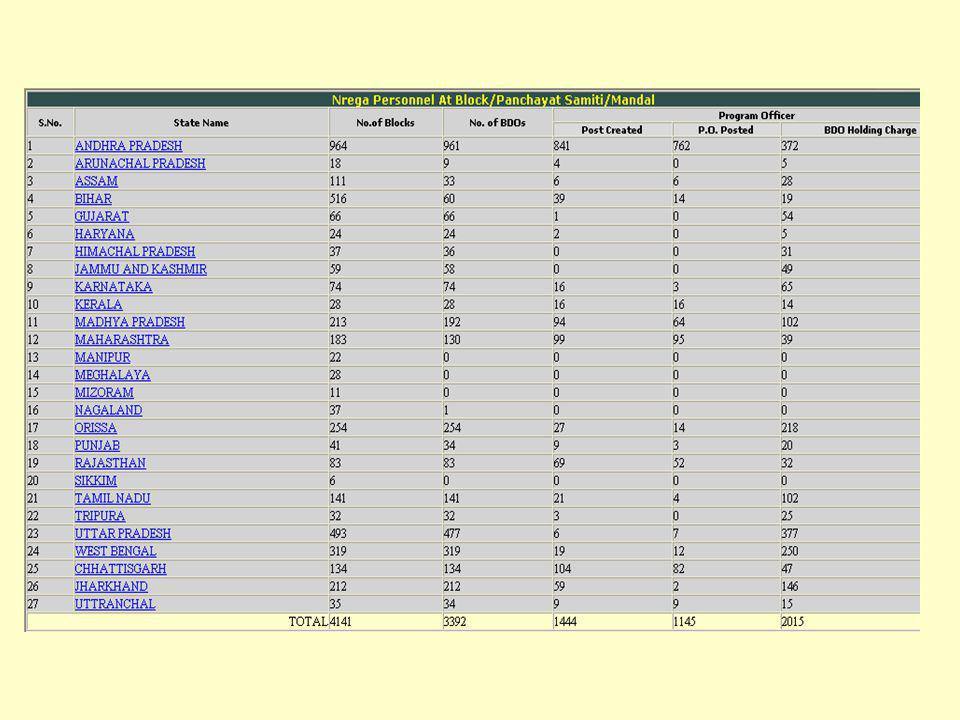Open the JAMMU AND KASHMIR link
The image size is (960, 720).
[x=141, y=270]
